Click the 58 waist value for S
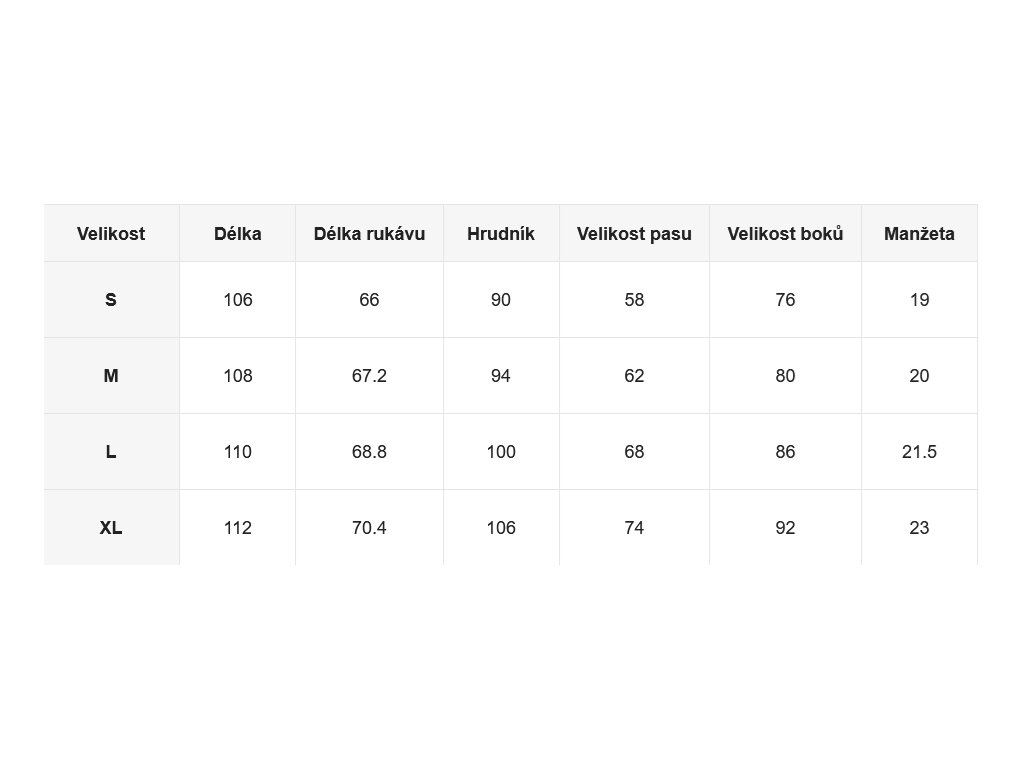This screenshot has height=768, width=1024. coord(634,300)
